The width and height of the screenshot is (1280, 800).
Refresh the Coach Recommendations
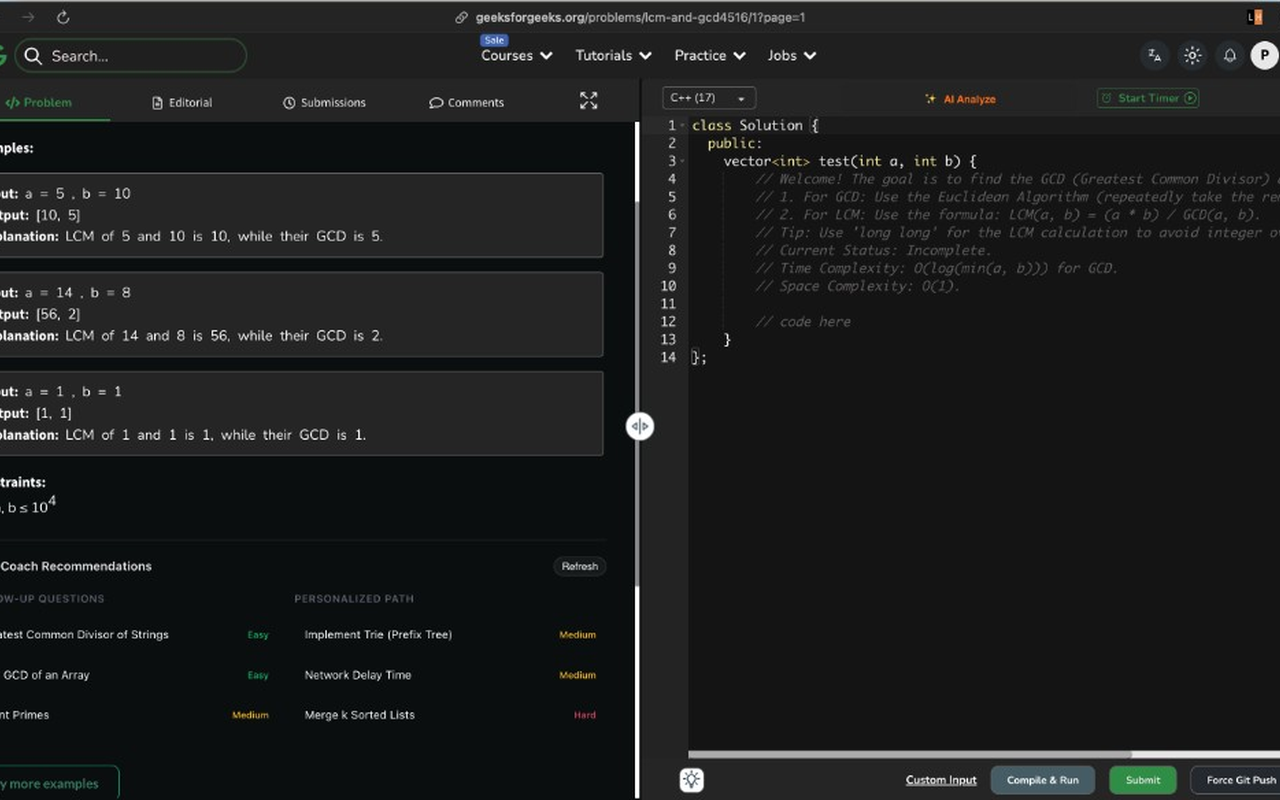coord(580,566)
